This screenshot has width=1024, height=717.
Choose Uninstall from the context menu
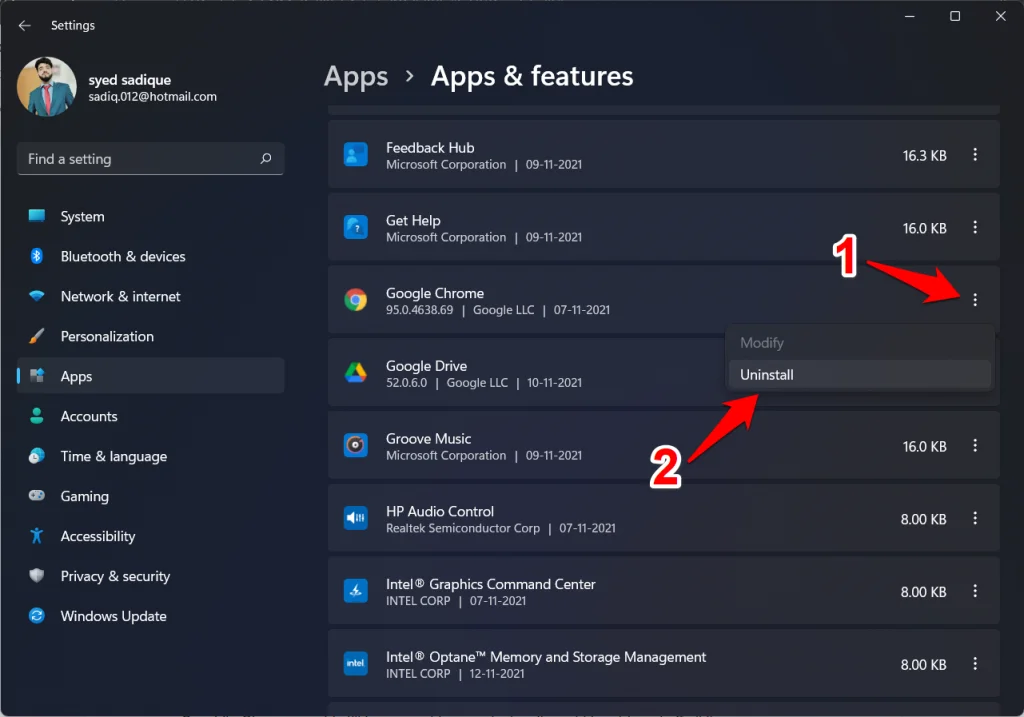[860, 375]
